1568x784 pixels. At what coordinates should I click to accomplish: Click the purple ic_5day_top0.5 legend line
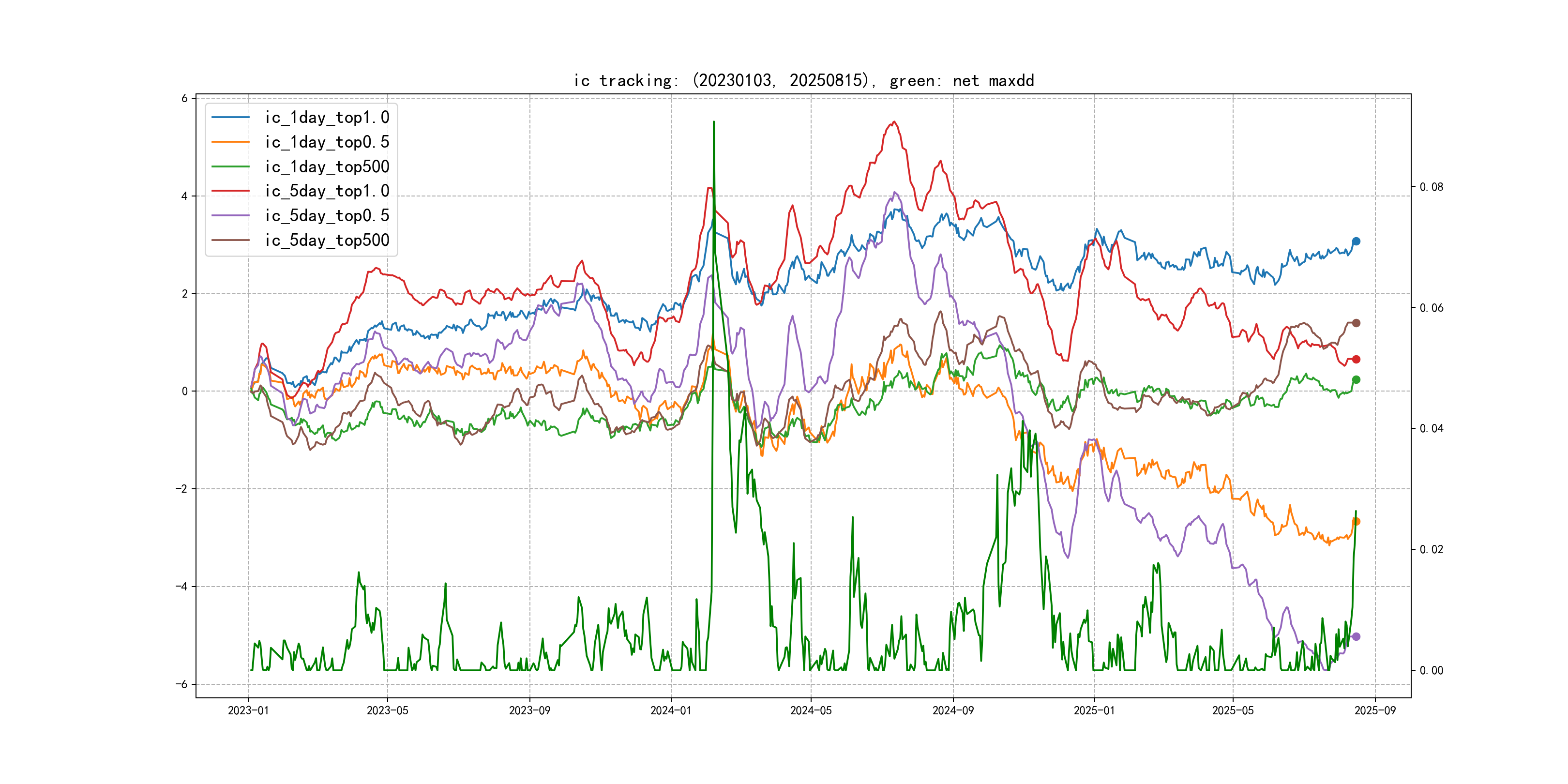pyautogui.click(x=230, y=215)
